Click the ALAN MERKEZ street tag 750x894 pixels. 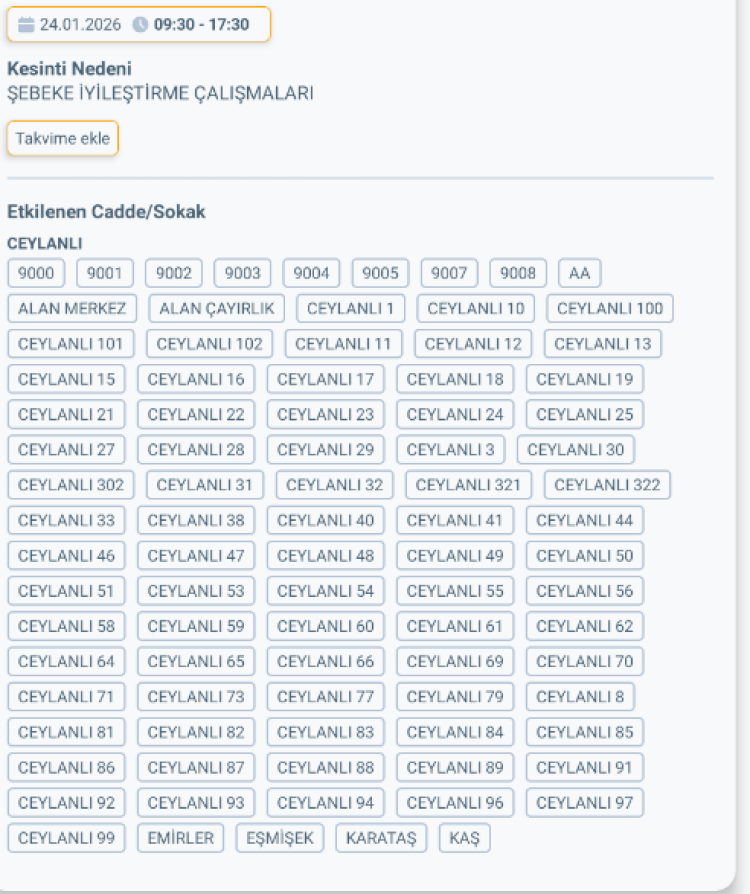coord(73,308)
